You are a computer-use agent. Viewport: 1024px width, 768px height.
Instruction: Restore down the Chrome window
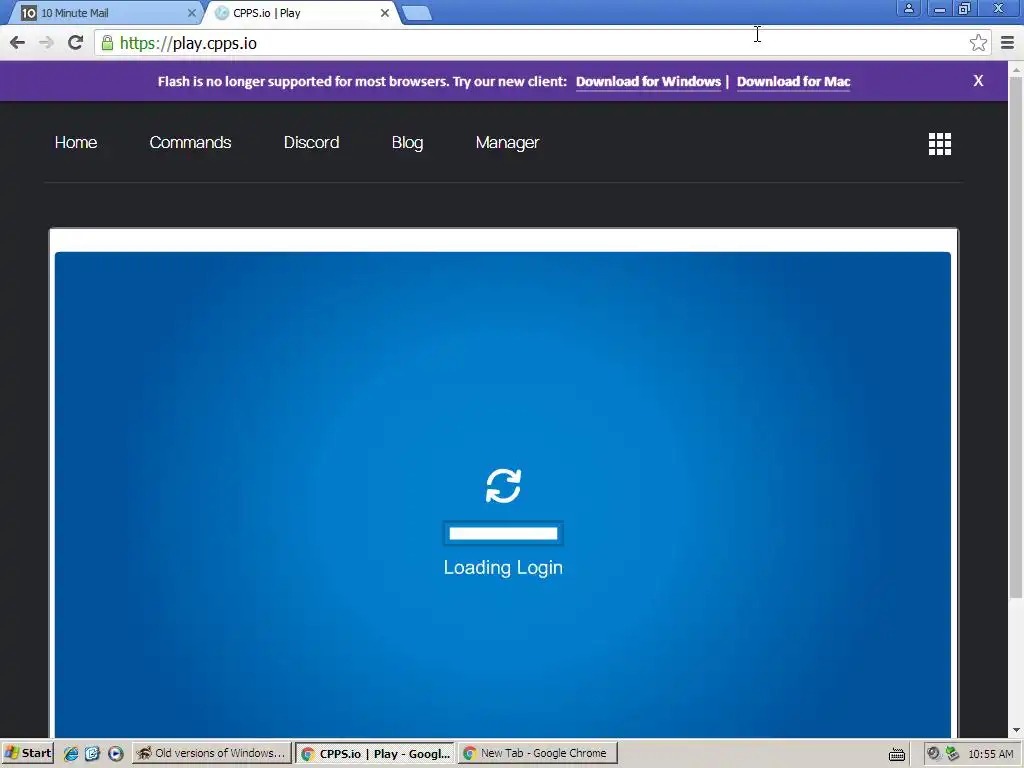tap(965, 9)
